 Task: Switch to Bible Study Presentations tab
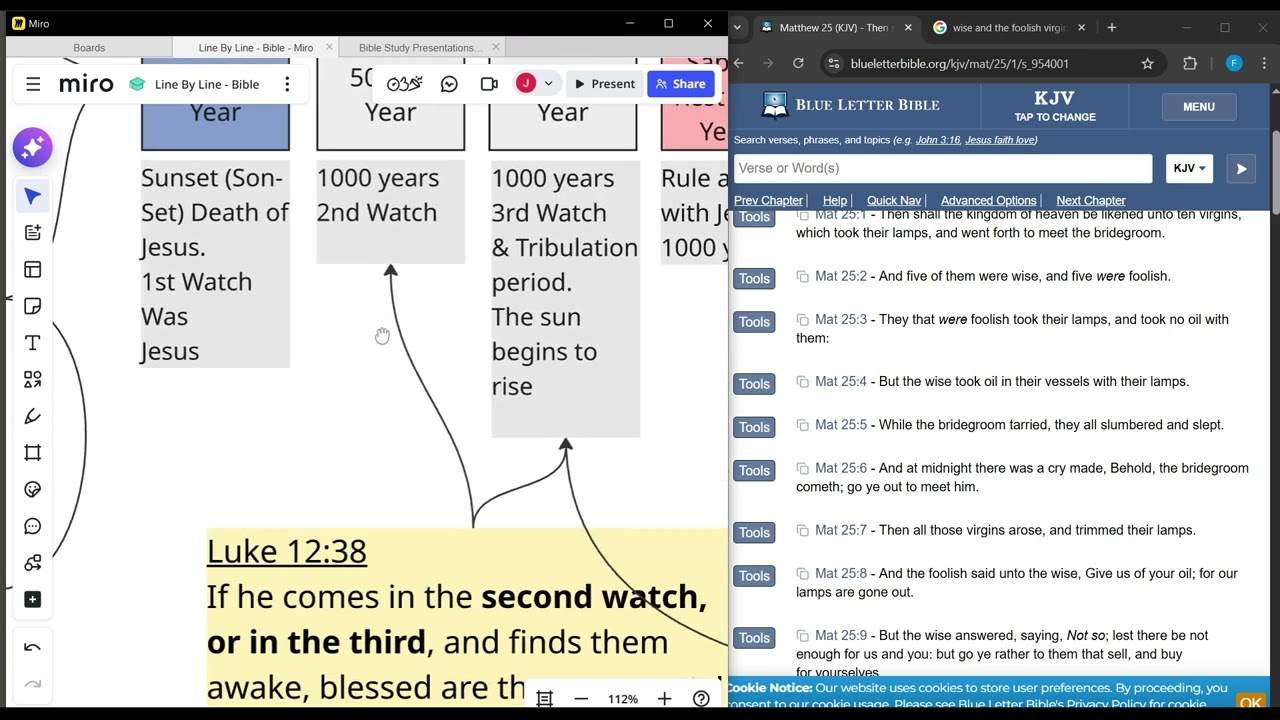[x=419, y=47]
